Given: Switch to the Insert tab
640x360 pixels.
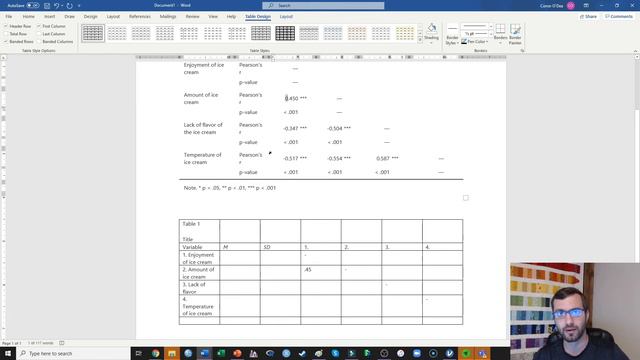Looking at the screenshot, I should pyautogui.click(x=50, y=16).
